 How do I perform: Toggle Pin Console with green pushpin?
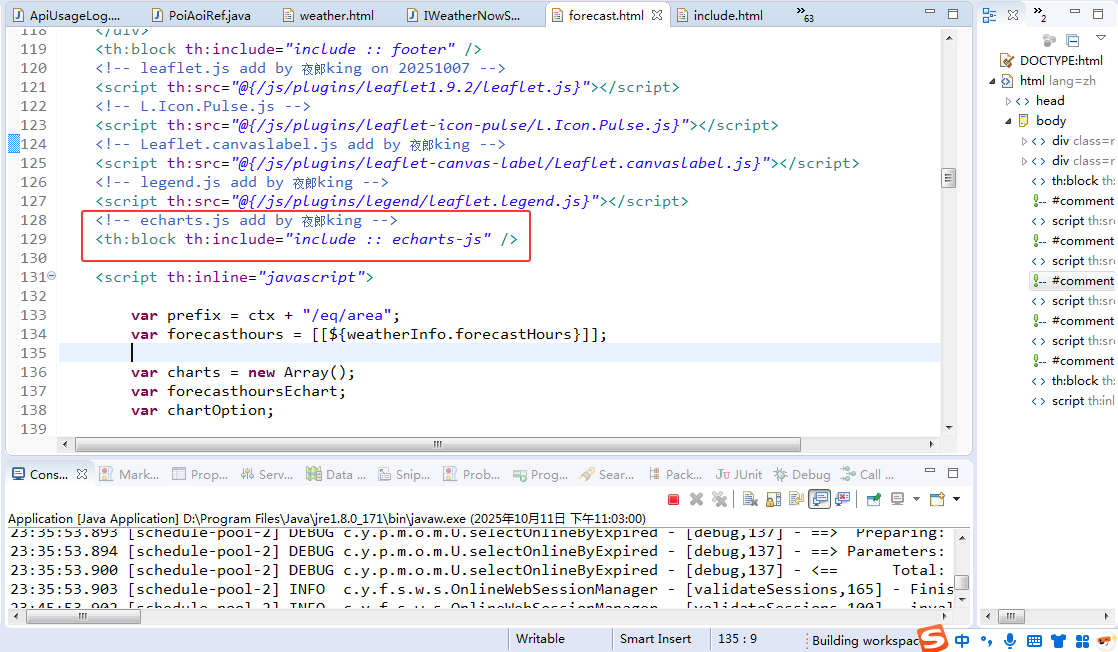(873, 499)
